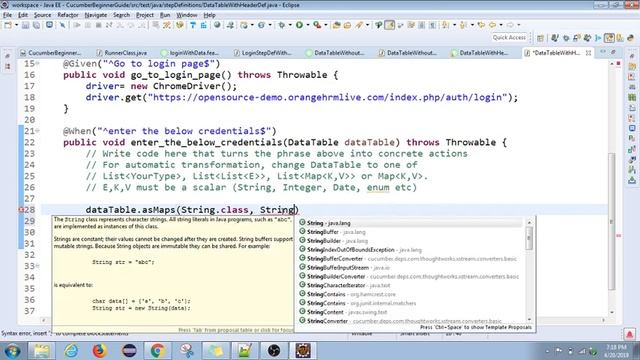Screen dimensions: 640x360
Task: Switch to the highlighted Java EE perspective
Action: coord(609,38)
